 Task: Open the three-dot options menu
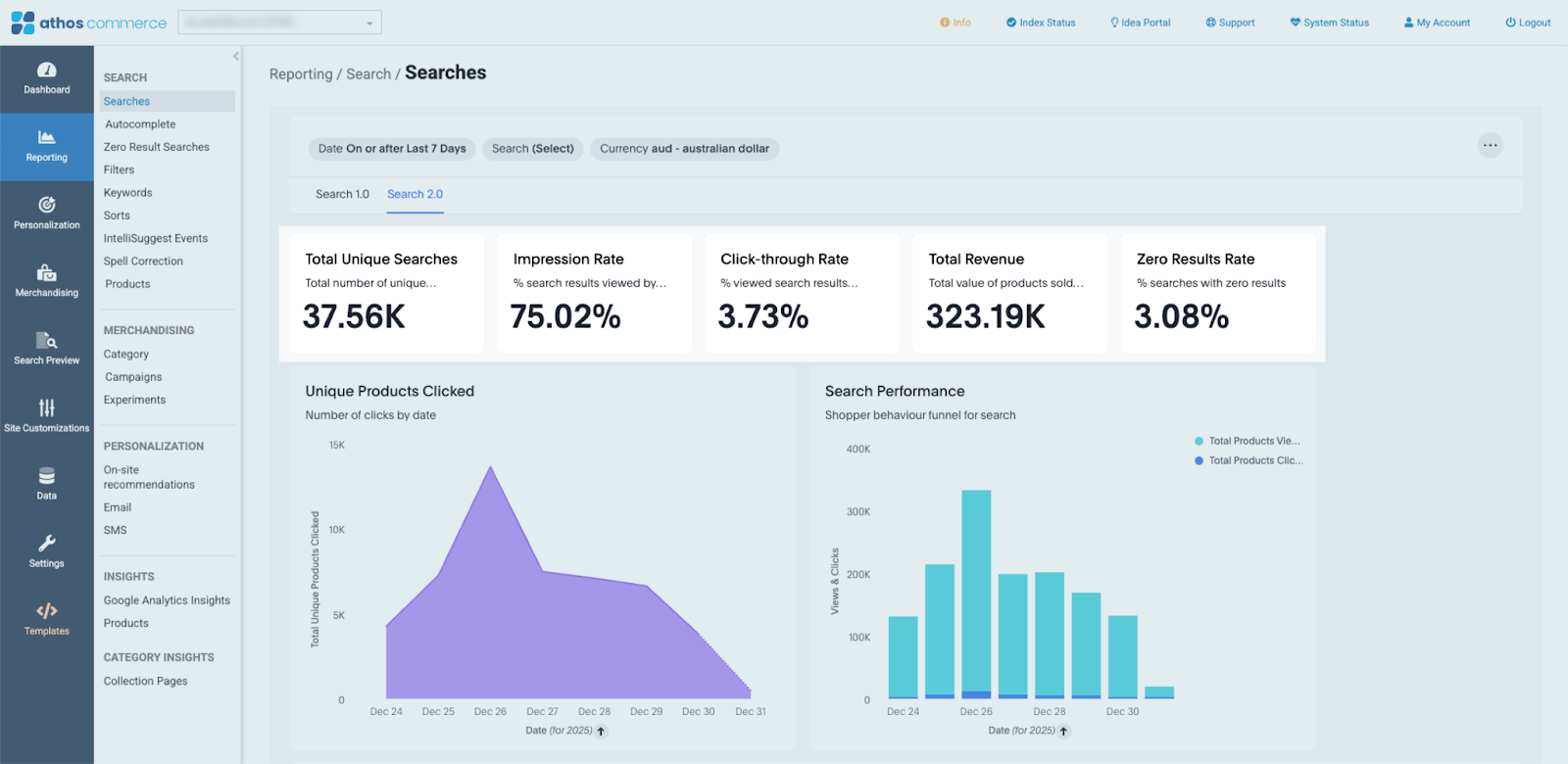coord(1490,145)
